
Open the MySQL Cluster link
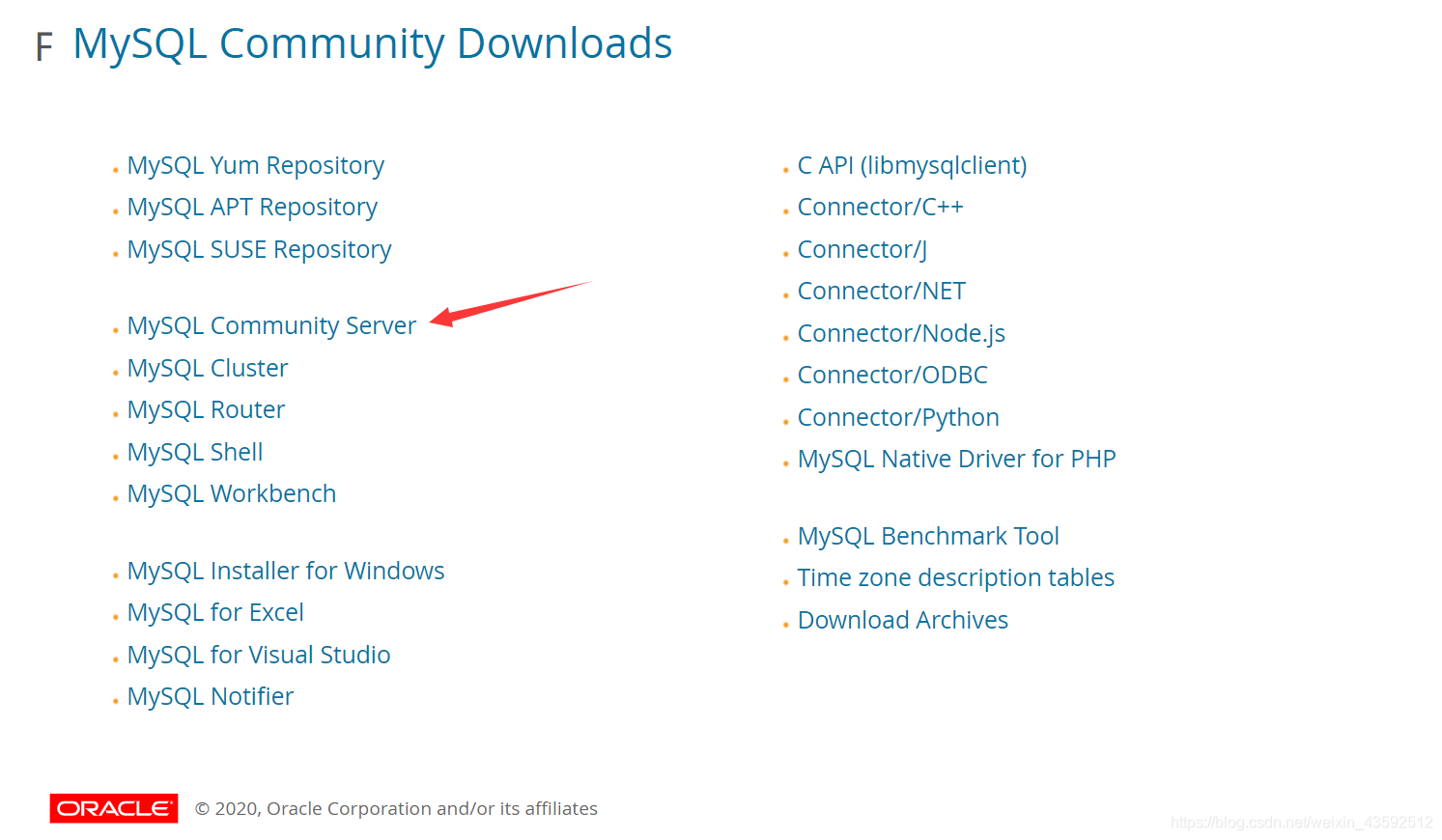click(208, 369)
